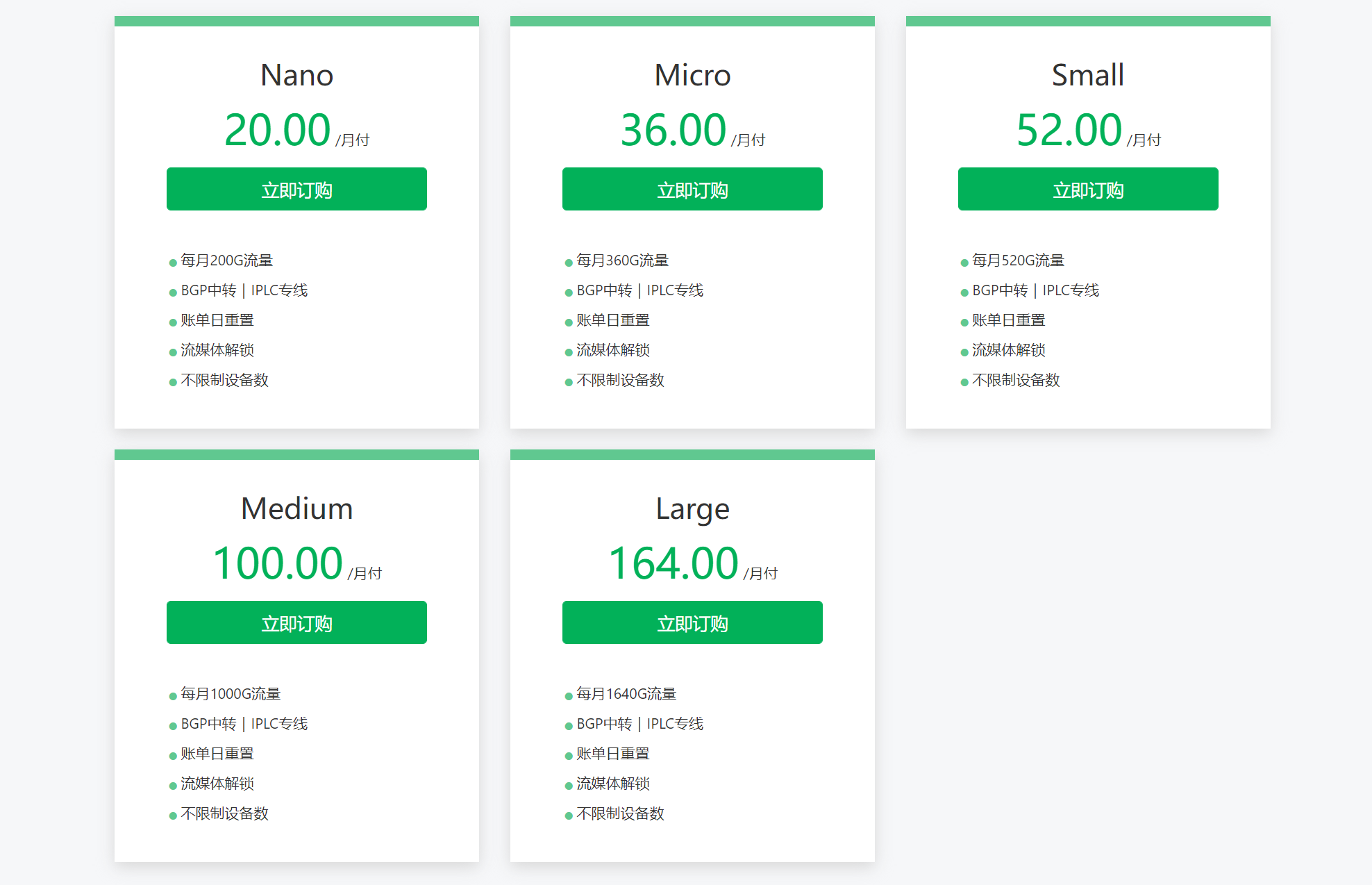Select the Micro plan title

tap(692, 75)
